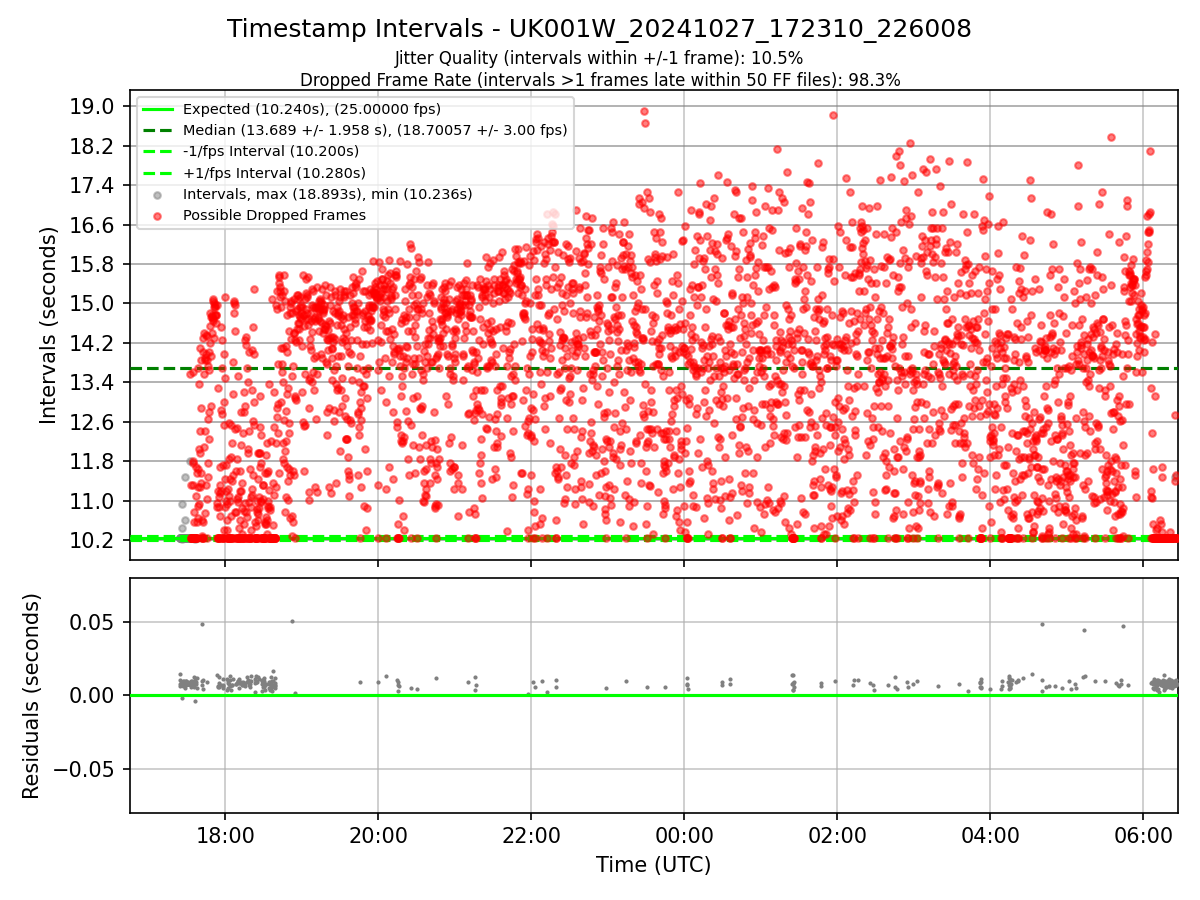Click the 'Time (UTC)' x-axis label
This screenshot has height=900, width=1200.
coord(653,865)
